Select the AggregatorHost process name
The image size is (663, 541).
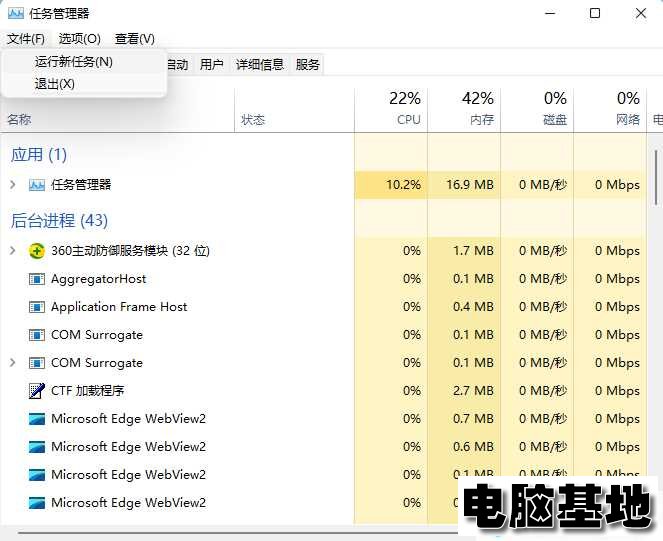click(x=99, y=279)
